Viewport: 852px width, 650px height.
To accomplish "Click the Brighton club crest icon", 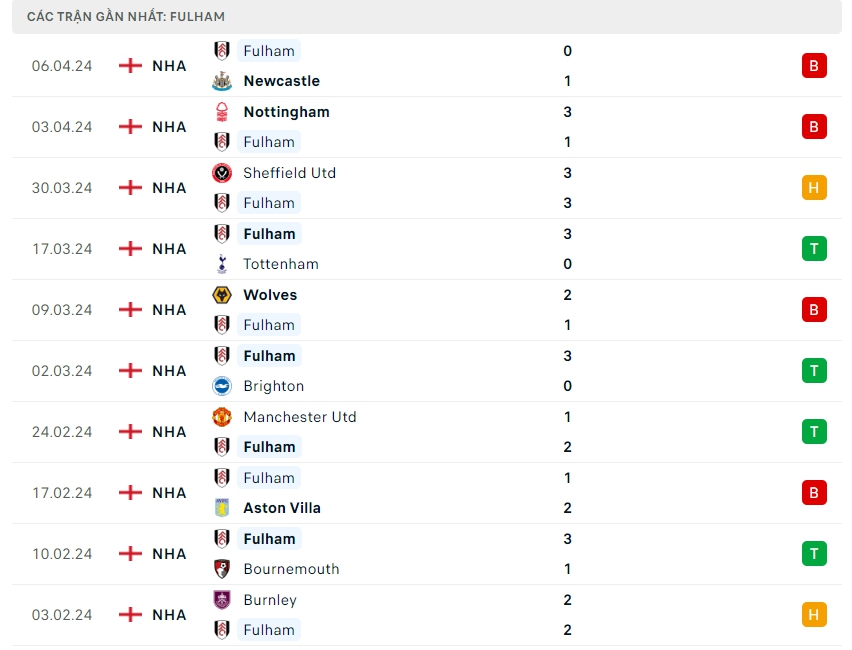I will 222,386.
